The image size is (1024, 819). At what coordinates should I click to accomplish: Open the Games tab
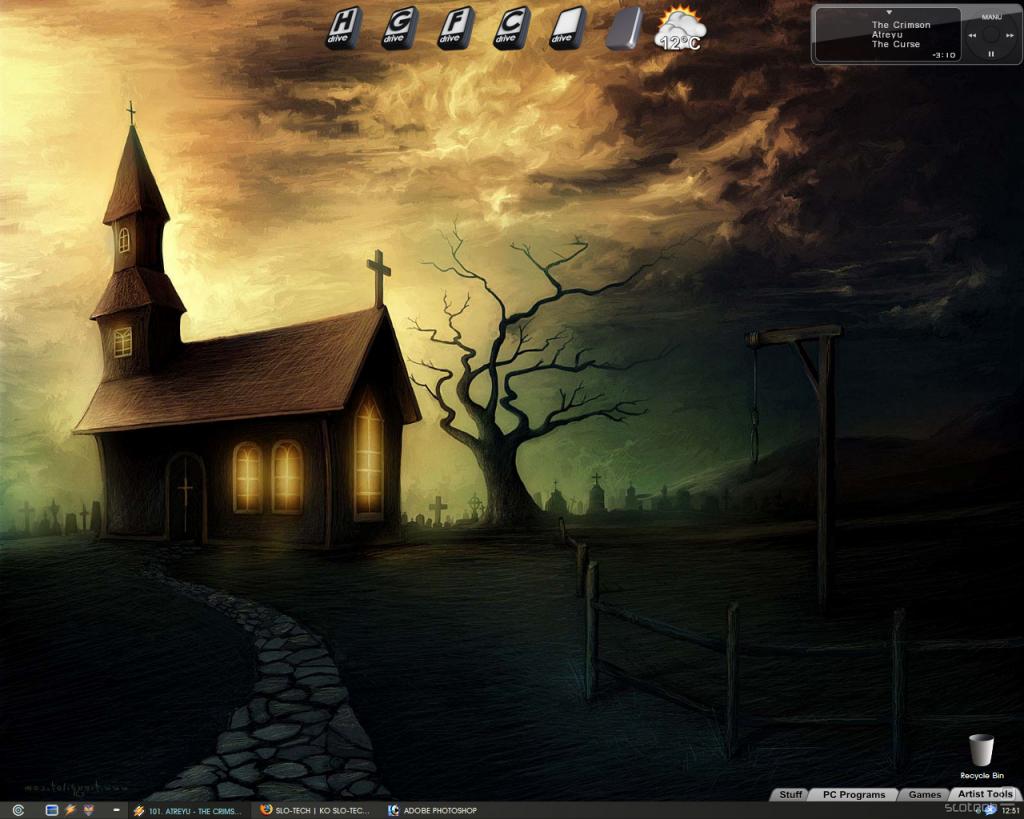click(x=925, y=794)
